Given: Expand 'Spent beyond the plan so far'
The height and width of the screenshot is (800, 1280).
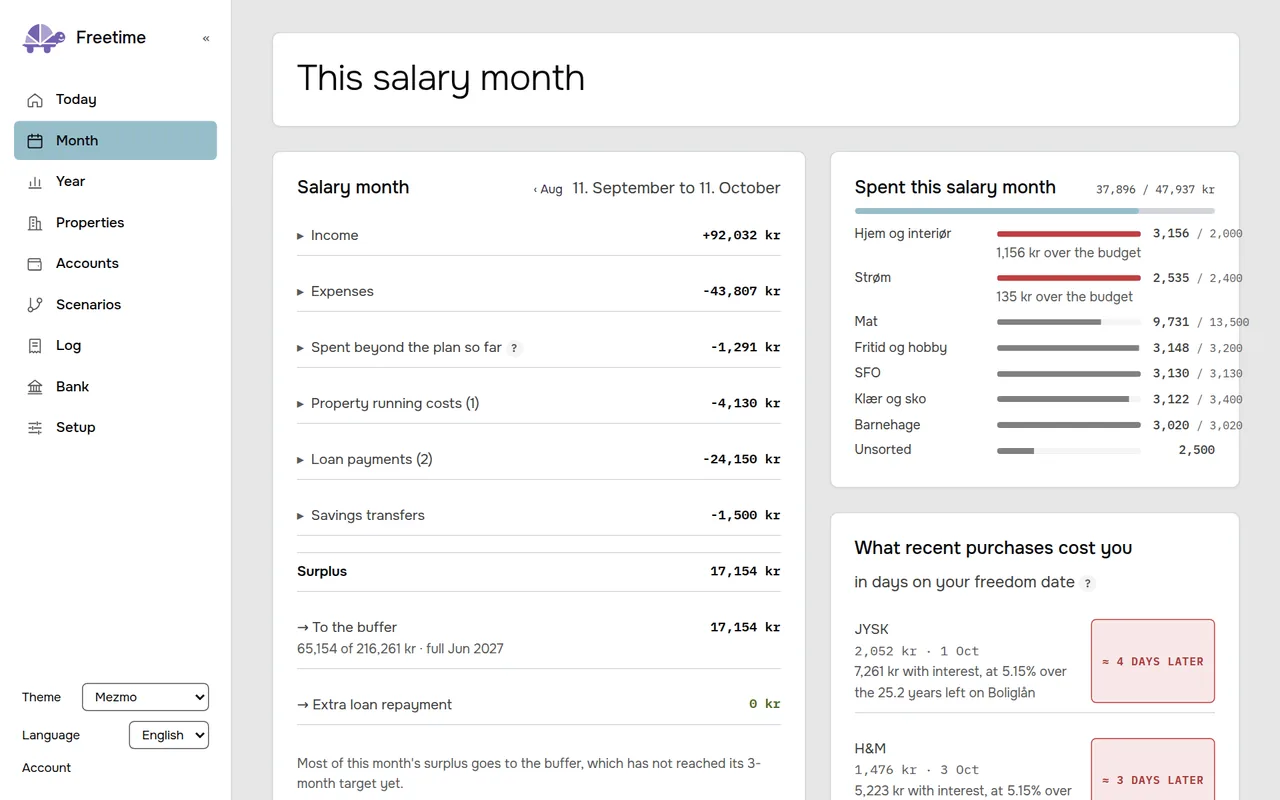Looking at the screenshot, I should 539,348.
